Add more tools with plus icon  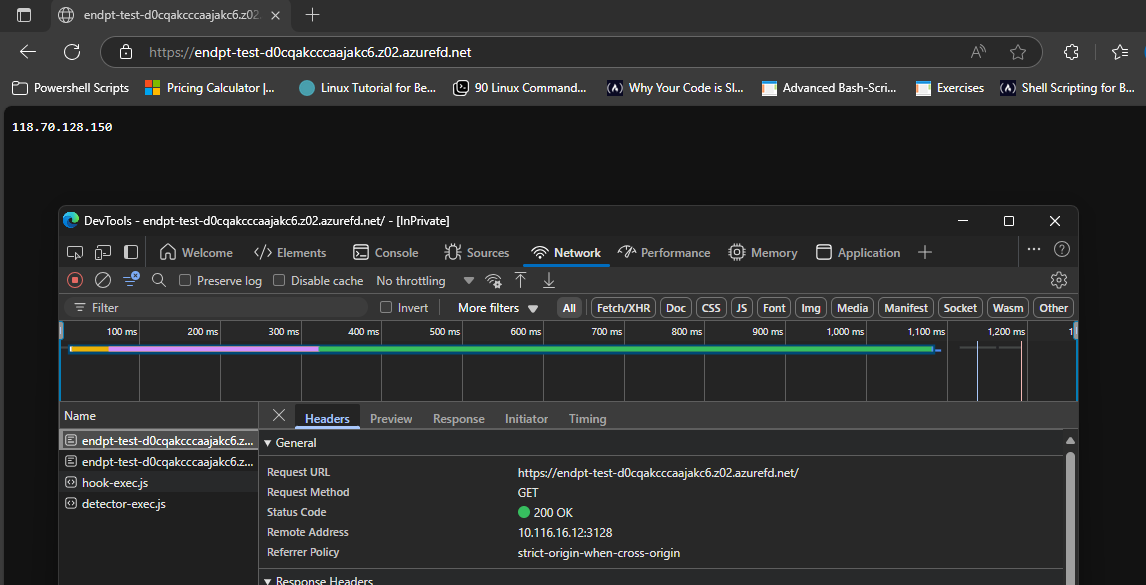pos(925,252)
